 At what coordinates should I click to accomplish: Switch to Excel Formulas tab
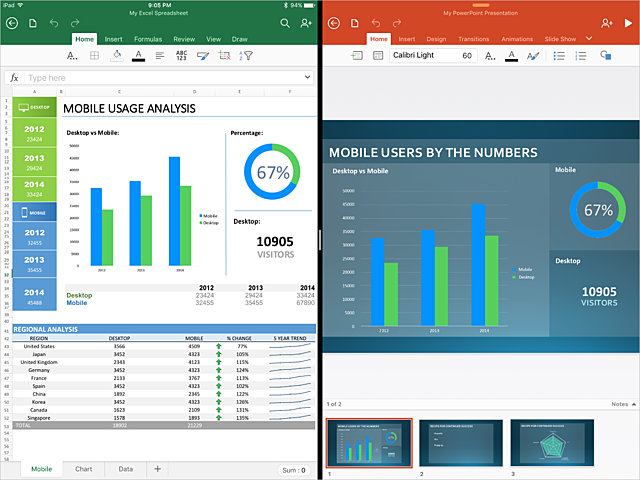pyautogui.click(x=148, y=39)
